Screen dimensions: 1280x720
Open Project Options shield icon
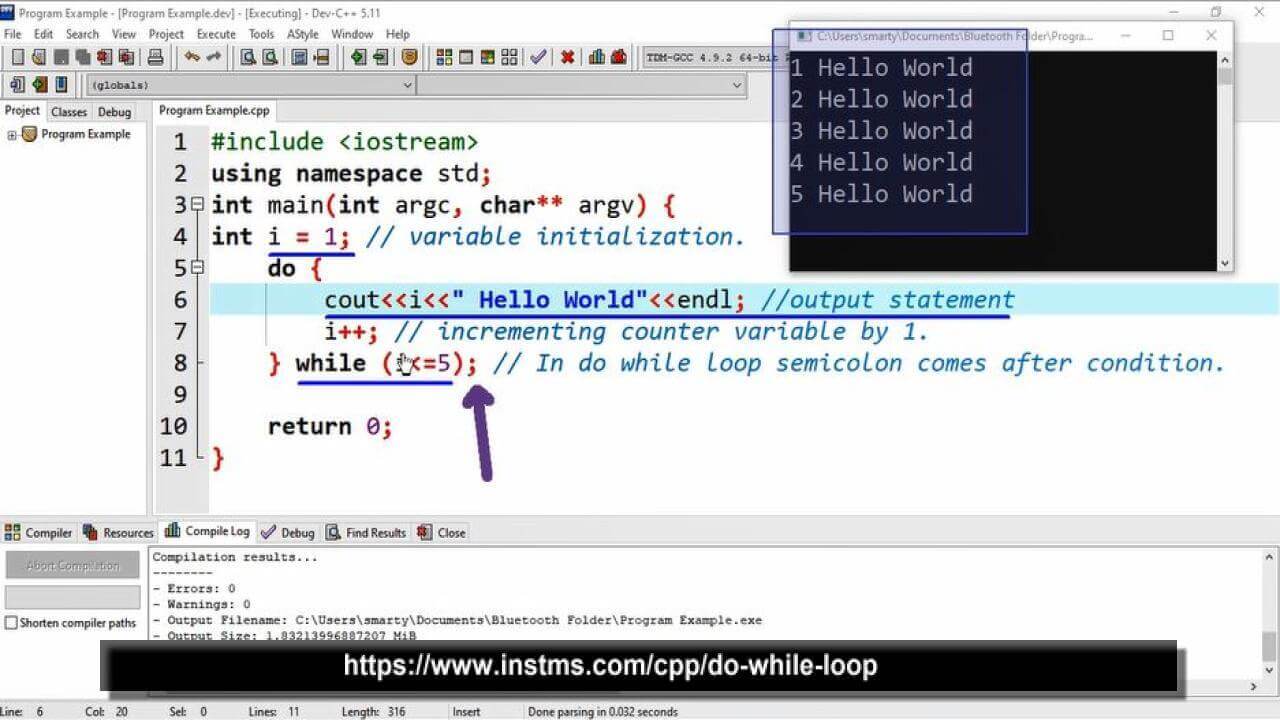pyautogui.click(x=409, y=57)
